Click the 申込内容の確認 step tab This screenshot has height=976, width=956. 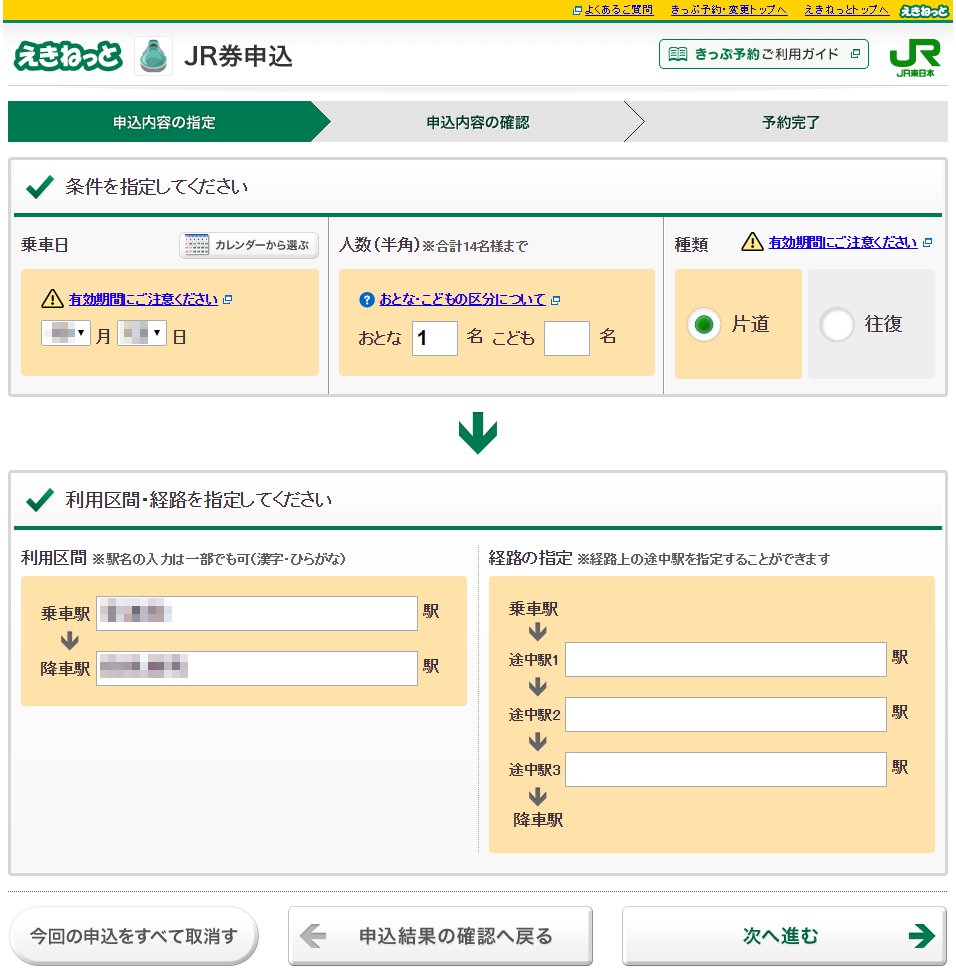click(x=477, y=122)
